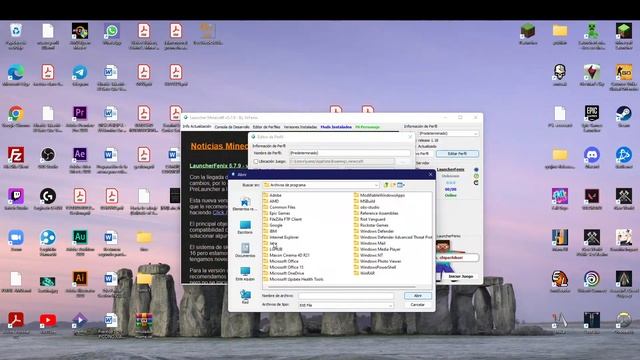Launch Google Chrome from the desktop
Viewport: 640px width, 360px height.
point(16,117)
